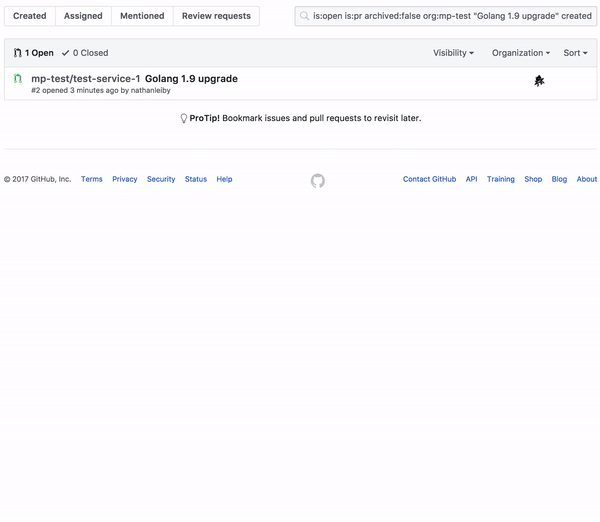Image resolution: width=600 pixels, height=522 pixels.
Task: Click the ProTip bookmark hint text
Action: pyautogui.click(x=321, y=118)
